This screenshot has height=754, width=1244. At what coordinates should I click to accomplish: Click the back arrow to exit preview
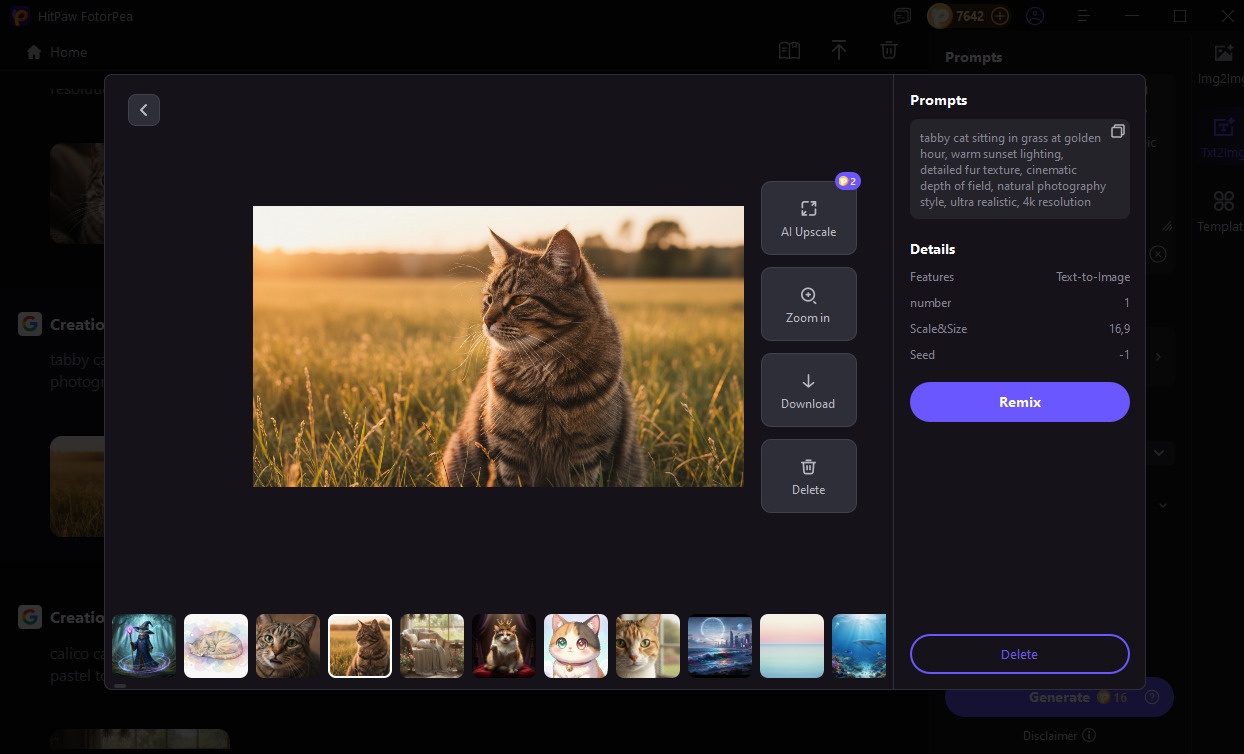[x=143, y=110]
